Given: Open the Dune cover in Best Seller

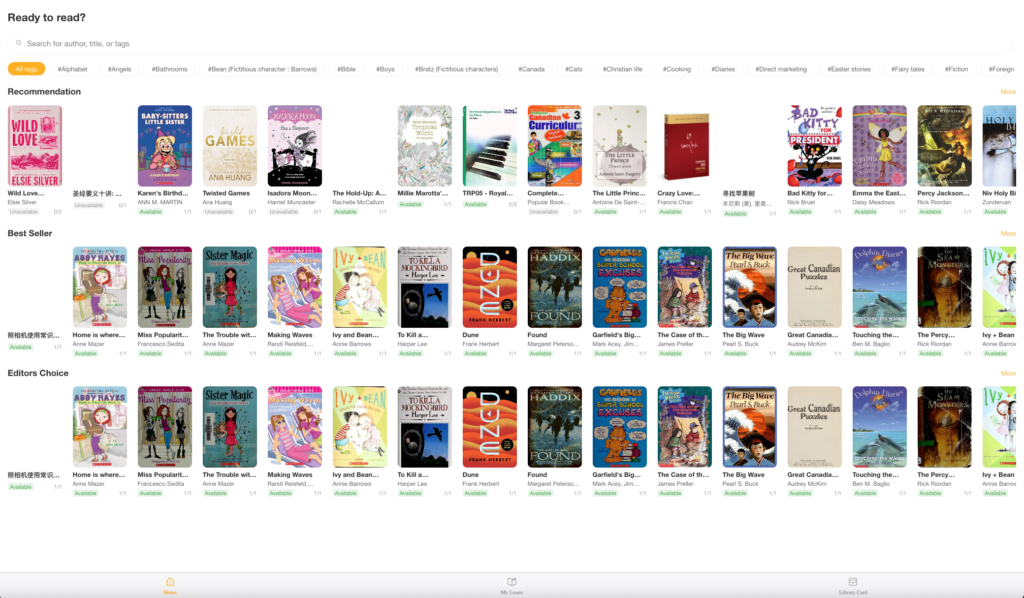Looking at the screenshot, I should coord(490,287).
